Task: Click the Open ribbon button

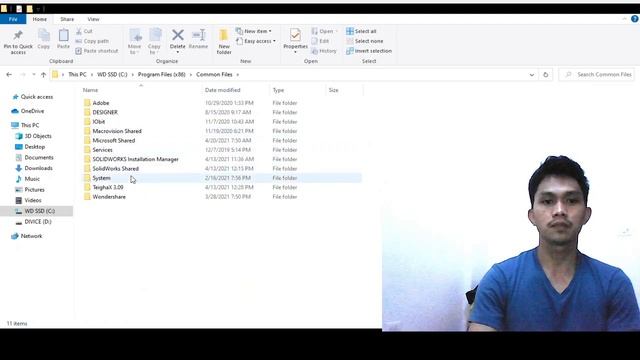Action: [324, 31]
